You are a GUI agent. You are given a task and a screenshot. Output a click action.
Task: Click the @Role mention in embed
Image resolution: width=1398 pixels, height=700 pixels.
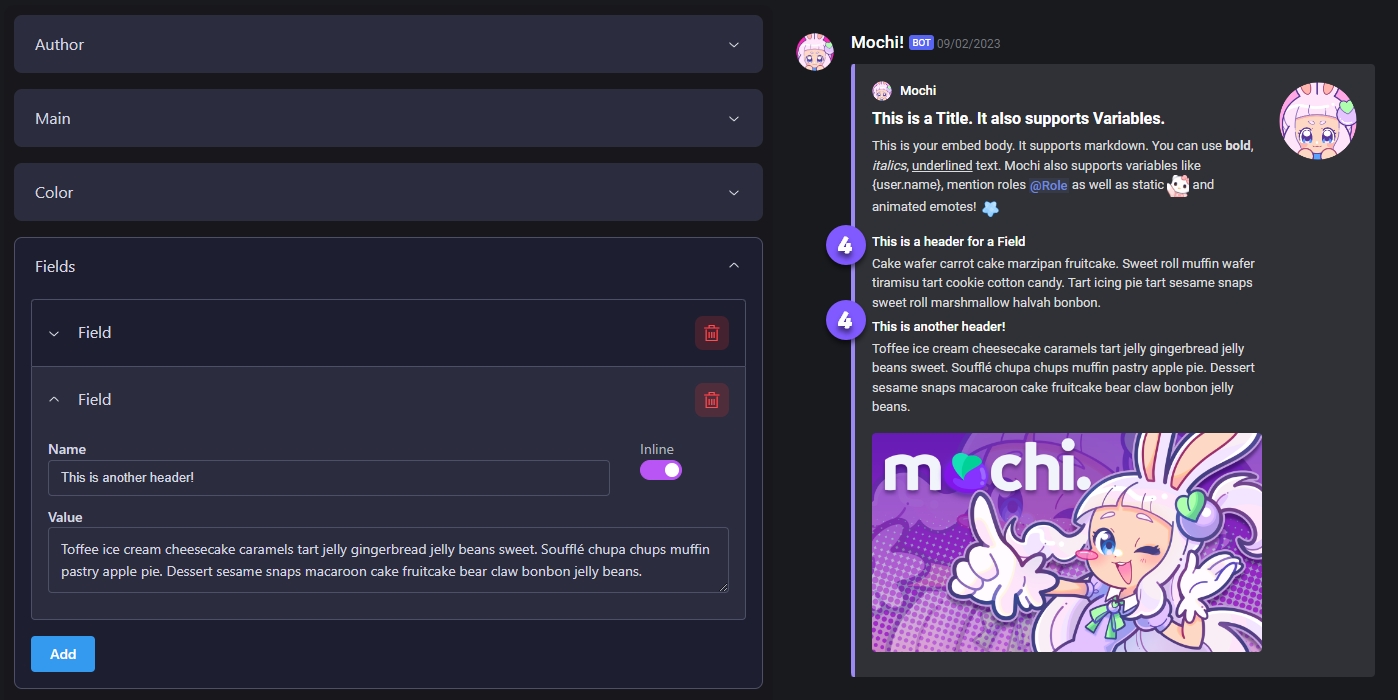[x=1049, y=185]
